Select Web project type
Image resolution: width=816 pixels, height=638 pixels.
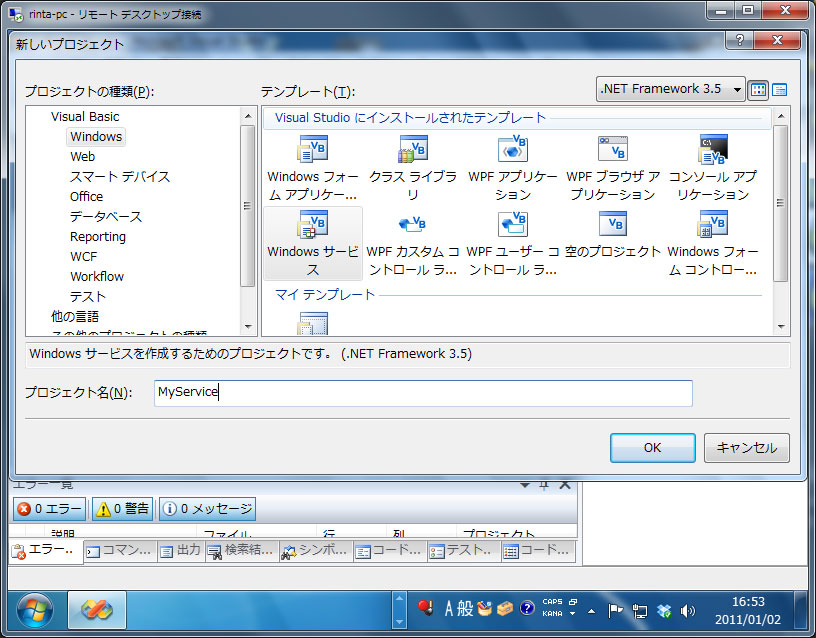coord(82,157)
